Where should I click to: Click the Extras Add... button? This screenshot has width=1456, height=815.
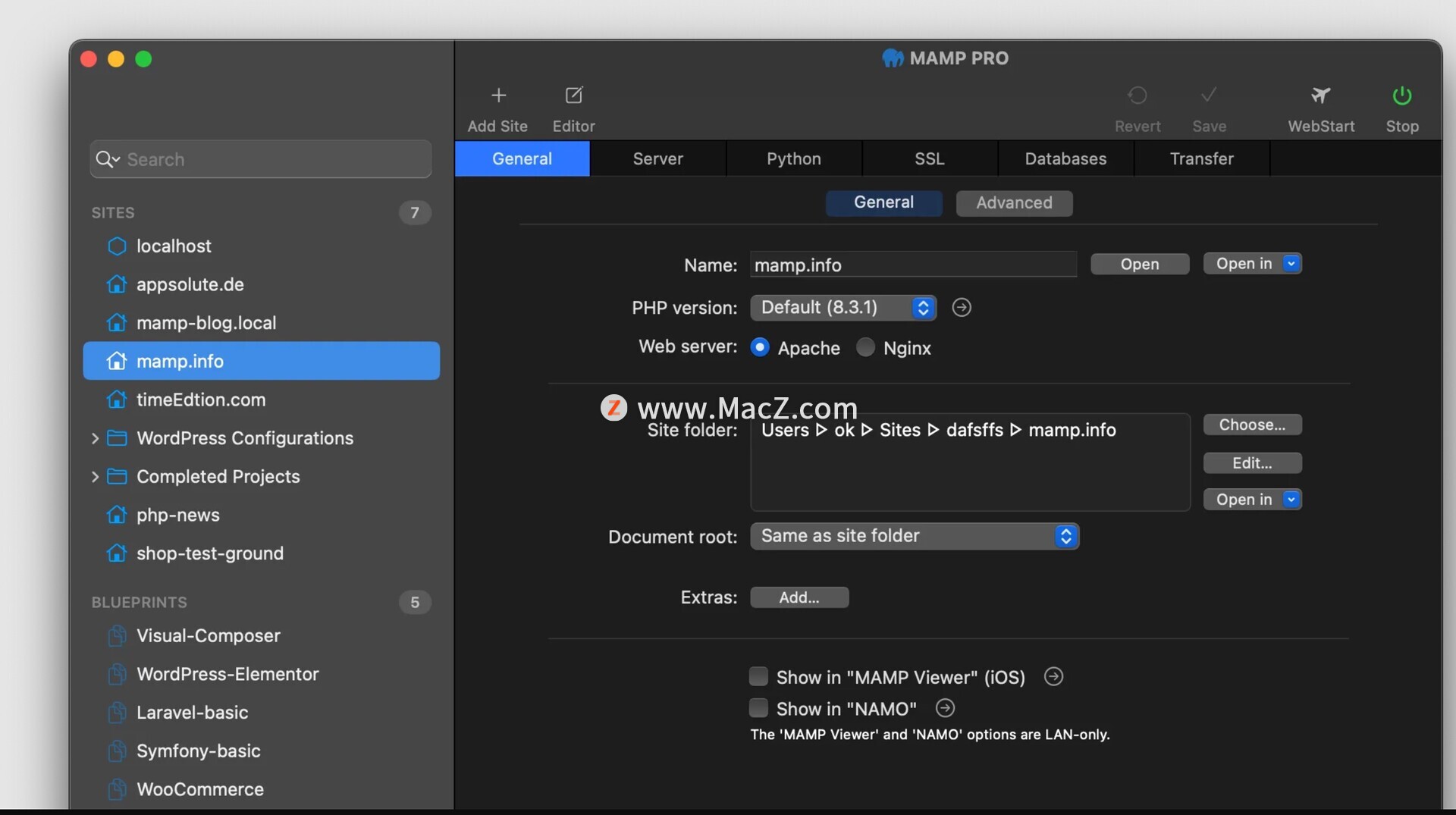[799, 597]
